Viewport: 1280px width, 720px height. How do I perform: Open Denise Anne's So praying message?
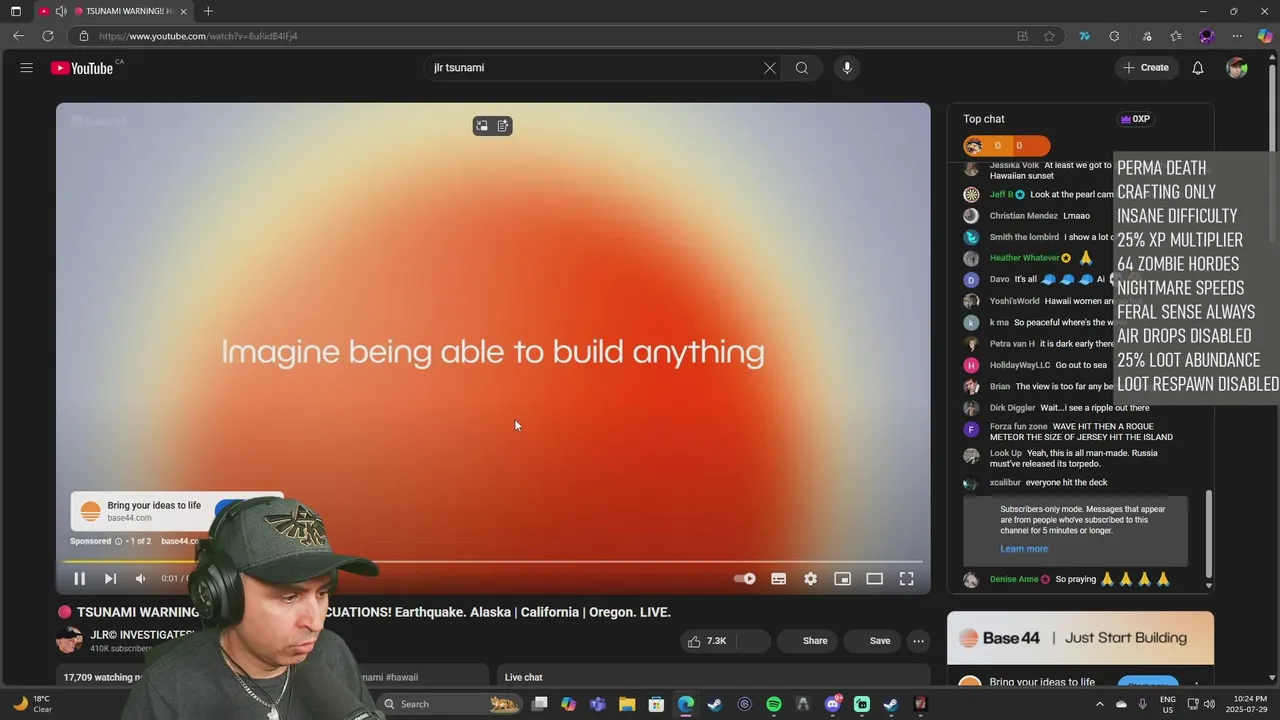1069,579
